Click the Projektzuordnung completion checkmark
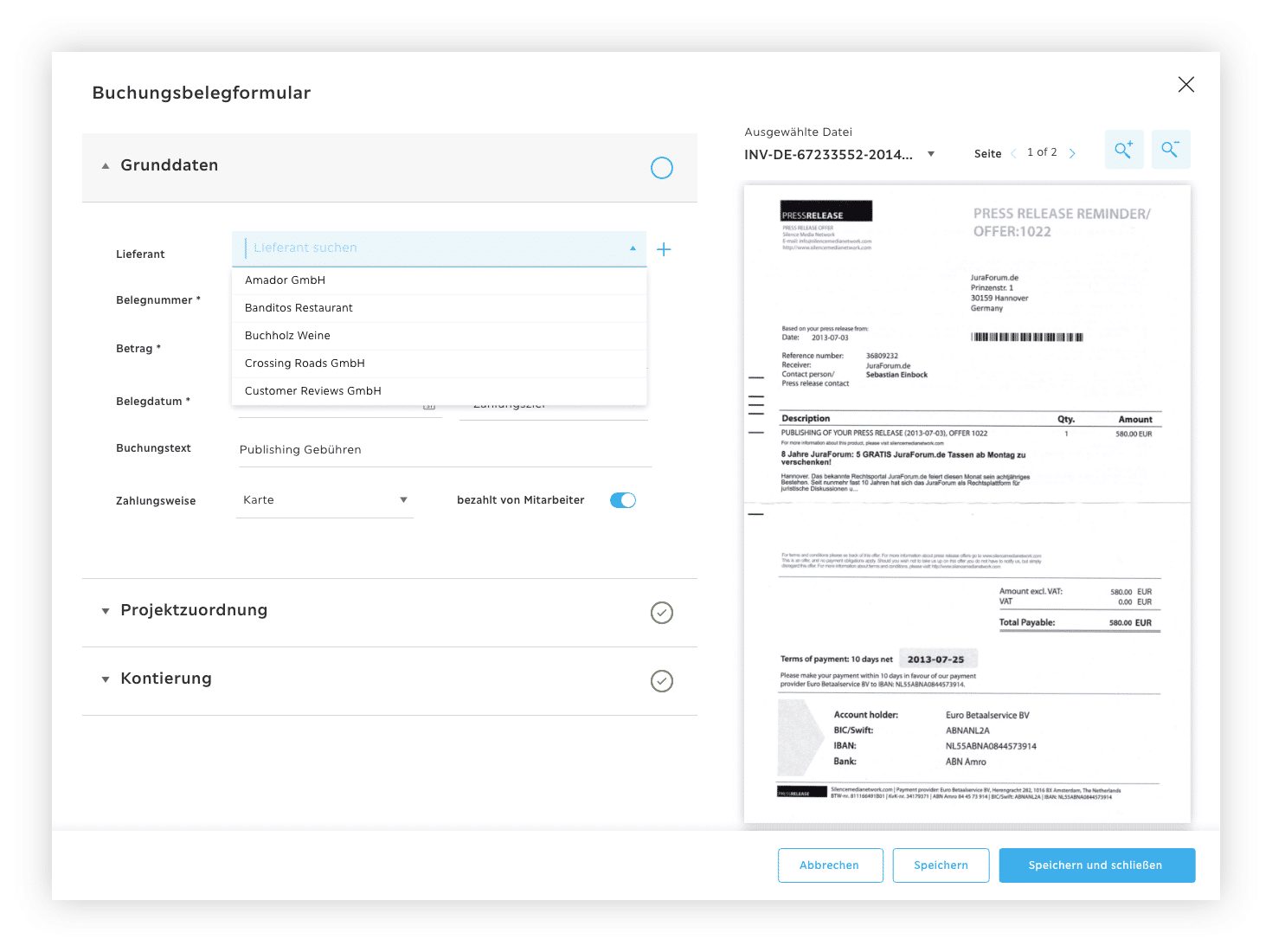 (x=661, y=613)
